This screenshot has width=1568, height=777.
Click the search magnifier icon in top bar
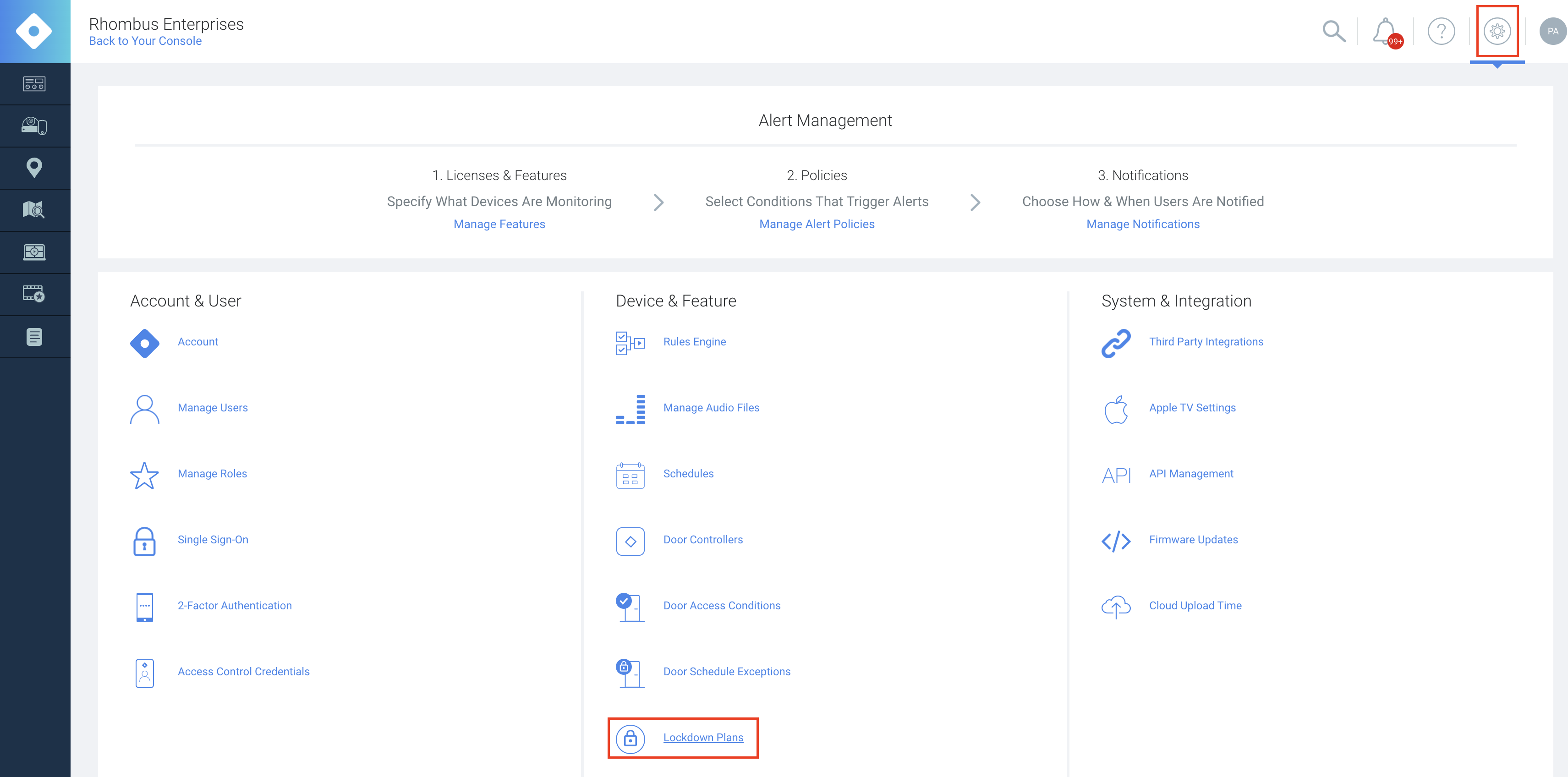tap(1334, 31)
